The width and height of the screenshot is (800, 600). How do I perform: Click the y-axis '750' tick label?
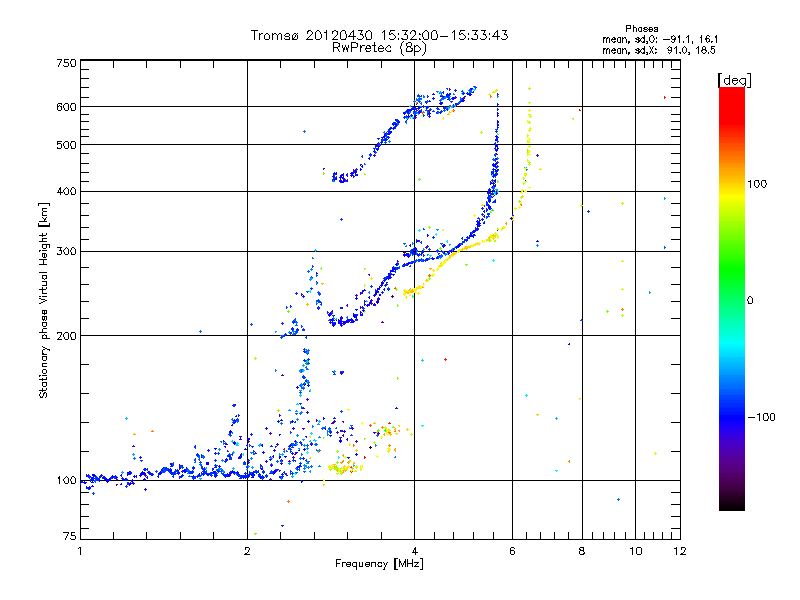click(66, 63)
